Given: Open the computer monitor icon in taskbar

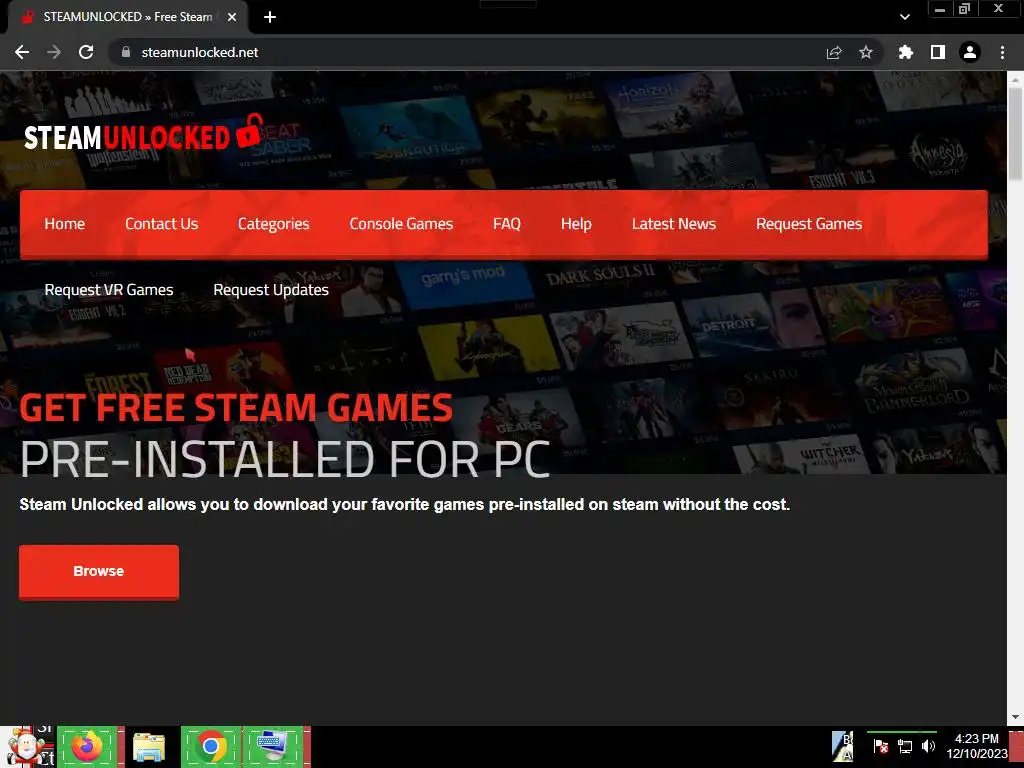Looking at the screenshot, I should pos(273,746).
